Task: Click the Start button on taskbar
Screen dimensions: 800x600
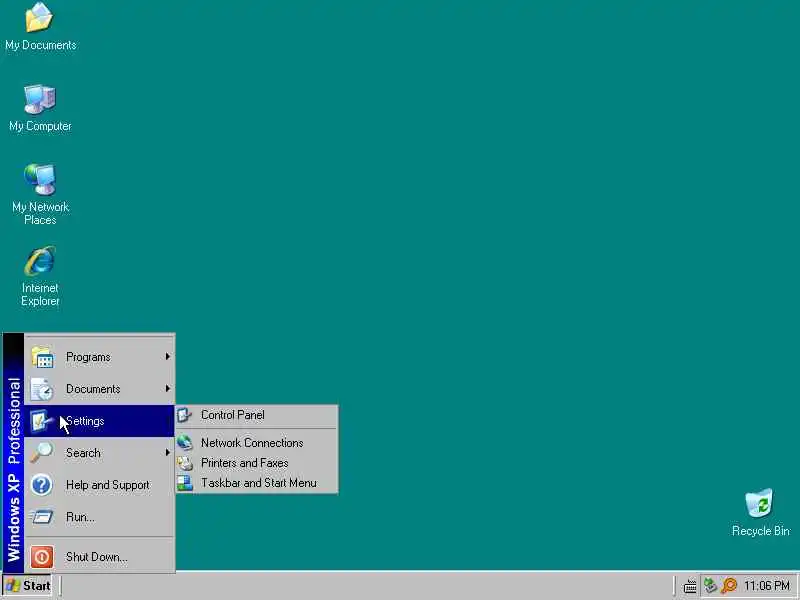Action: 28,586
